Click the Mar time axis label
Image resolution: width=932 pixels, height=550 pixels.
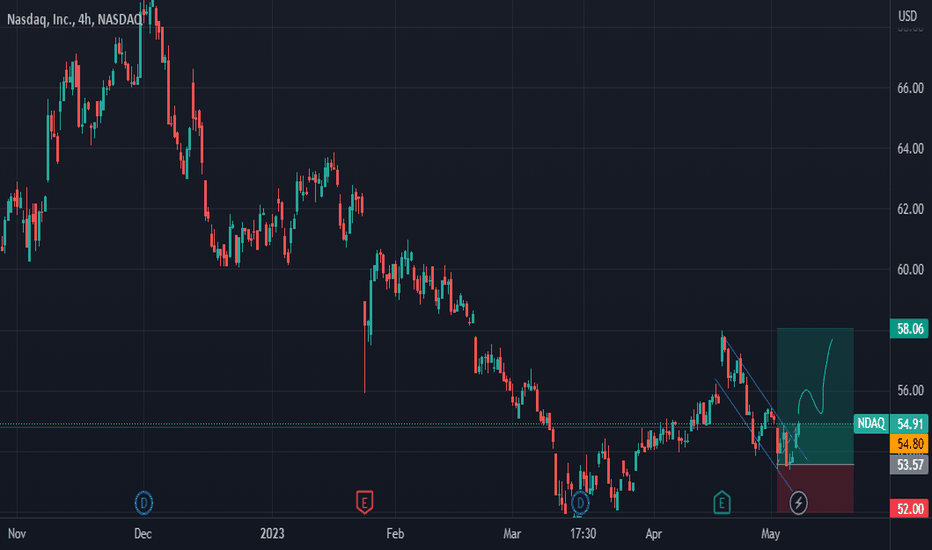tap(512, 533)
